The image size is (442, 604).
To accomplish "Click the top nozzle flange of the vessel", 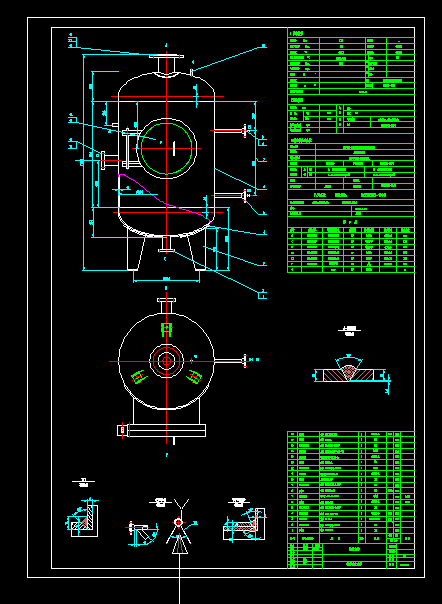I will click(x=166, y=57).
